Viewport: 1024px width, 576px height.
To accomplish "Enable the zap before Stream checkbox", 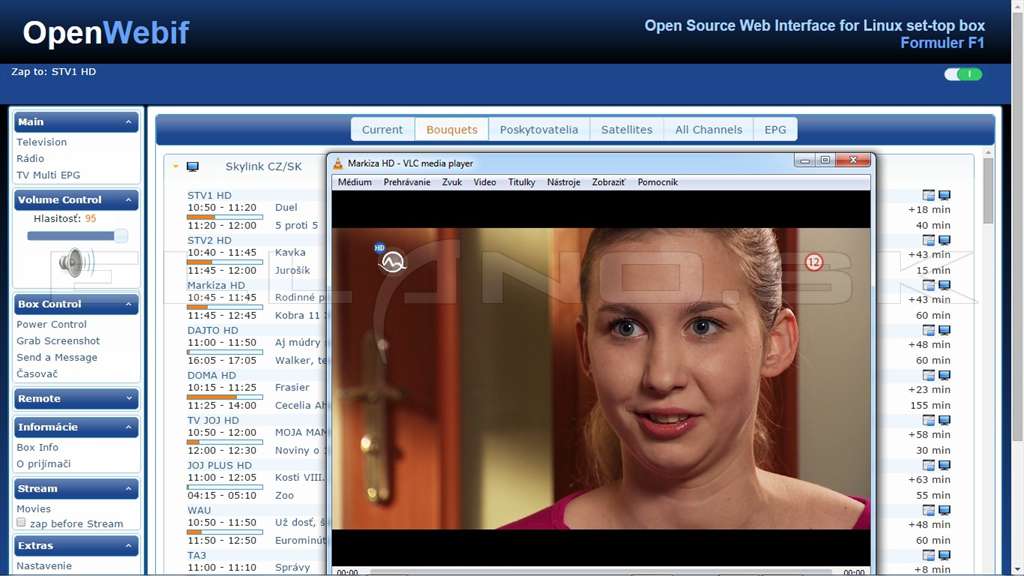I will [x=21, y=522].
